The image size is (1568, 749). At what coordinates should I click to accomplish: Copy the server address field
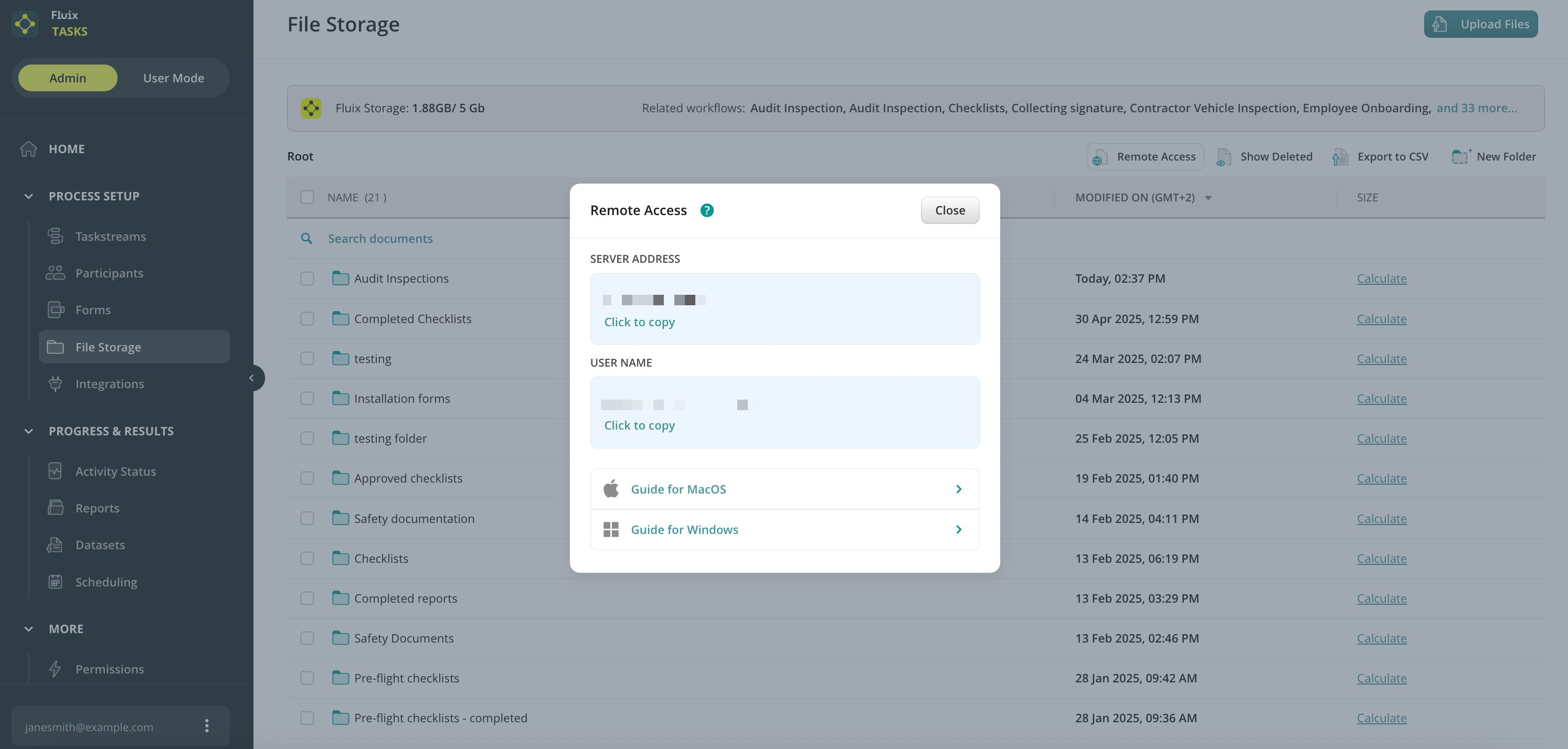(784, 309)
